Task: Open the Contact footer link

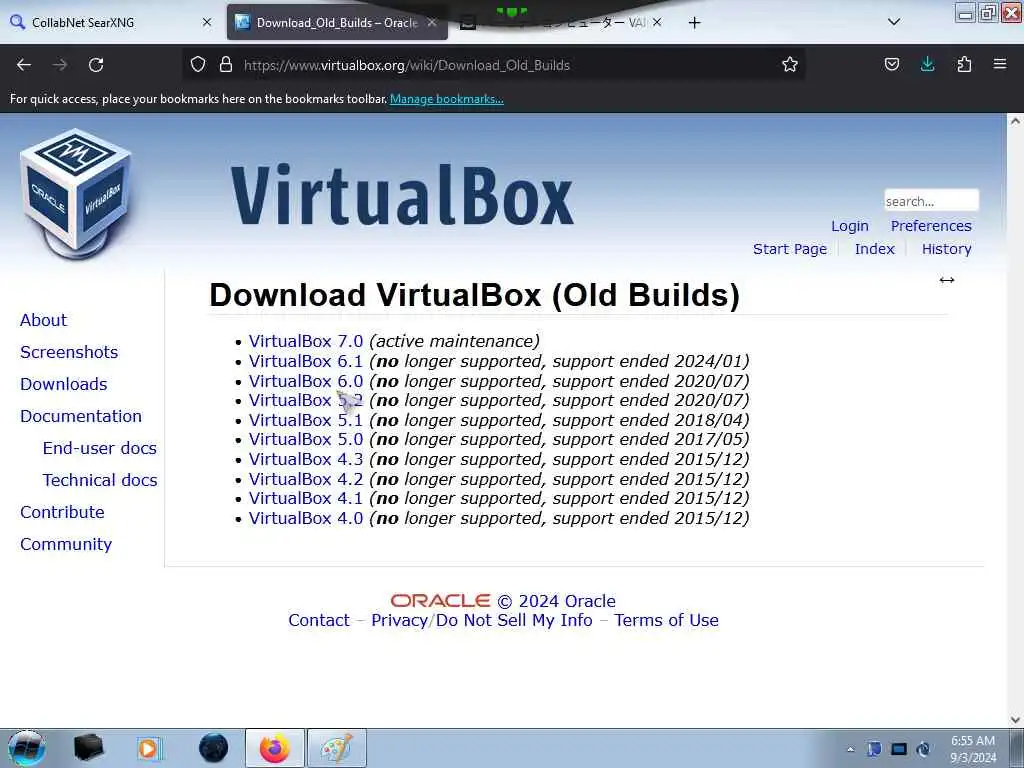Action: [319, 620]
